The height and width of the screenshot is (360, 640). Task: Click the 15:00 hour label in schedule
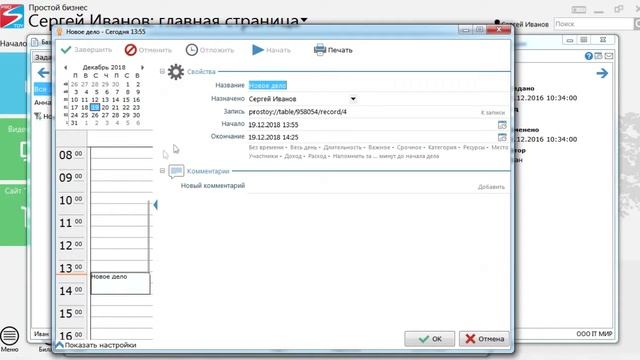(71, 313)
